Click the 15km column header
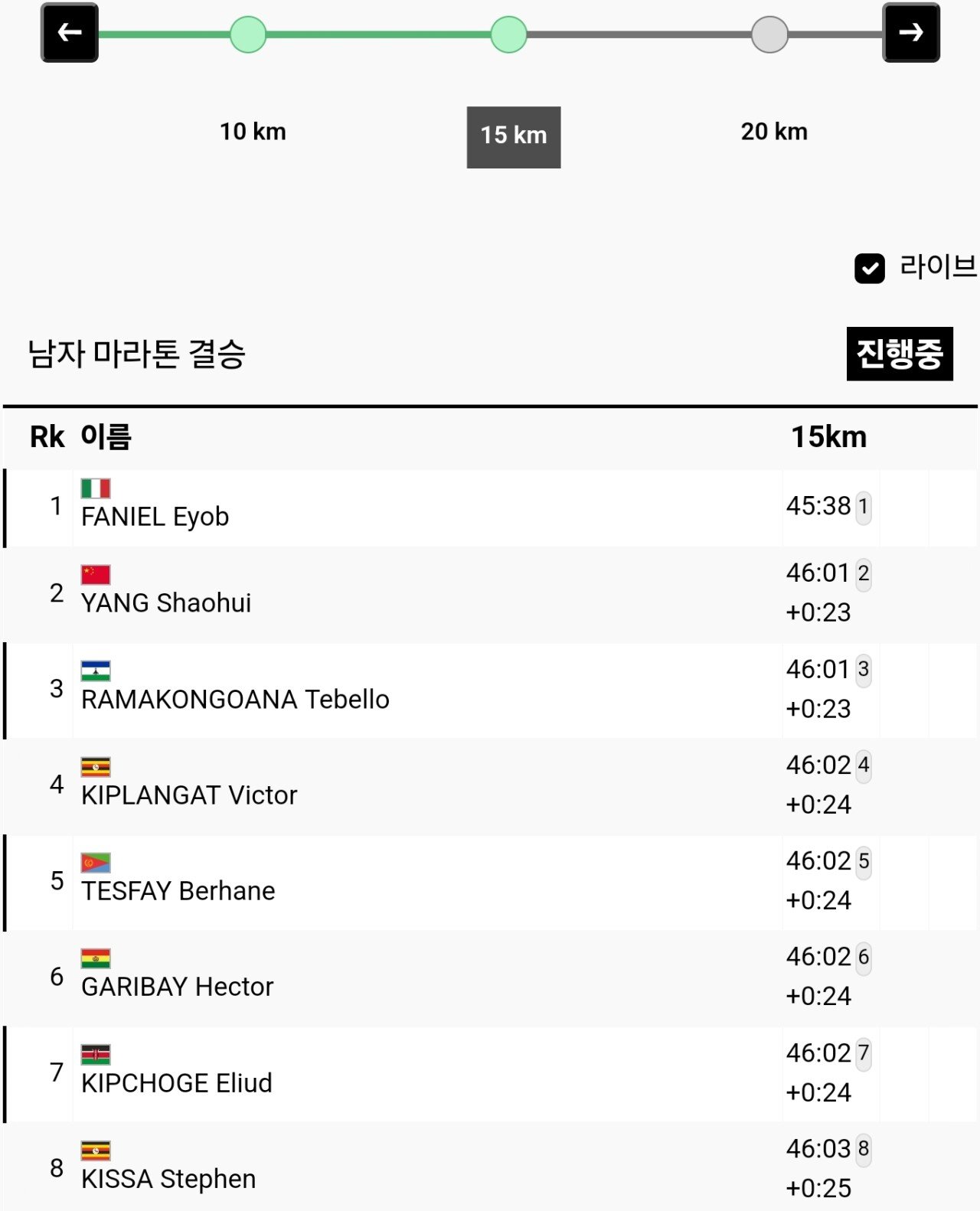Image resolution: width=980 pixels, height=1211 pixels. [x=828, y=437]
